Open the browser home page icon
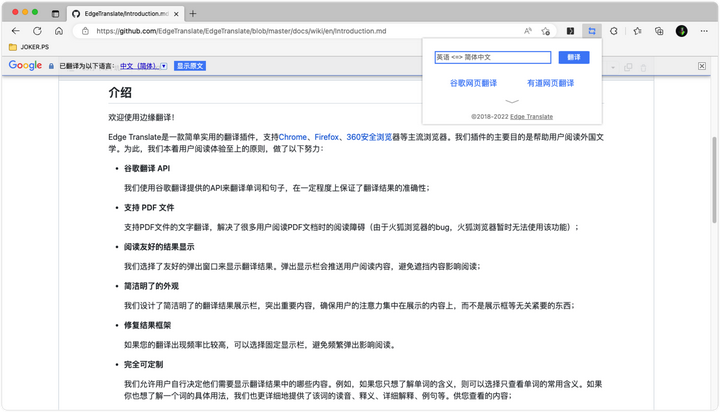 click(59, 31)
